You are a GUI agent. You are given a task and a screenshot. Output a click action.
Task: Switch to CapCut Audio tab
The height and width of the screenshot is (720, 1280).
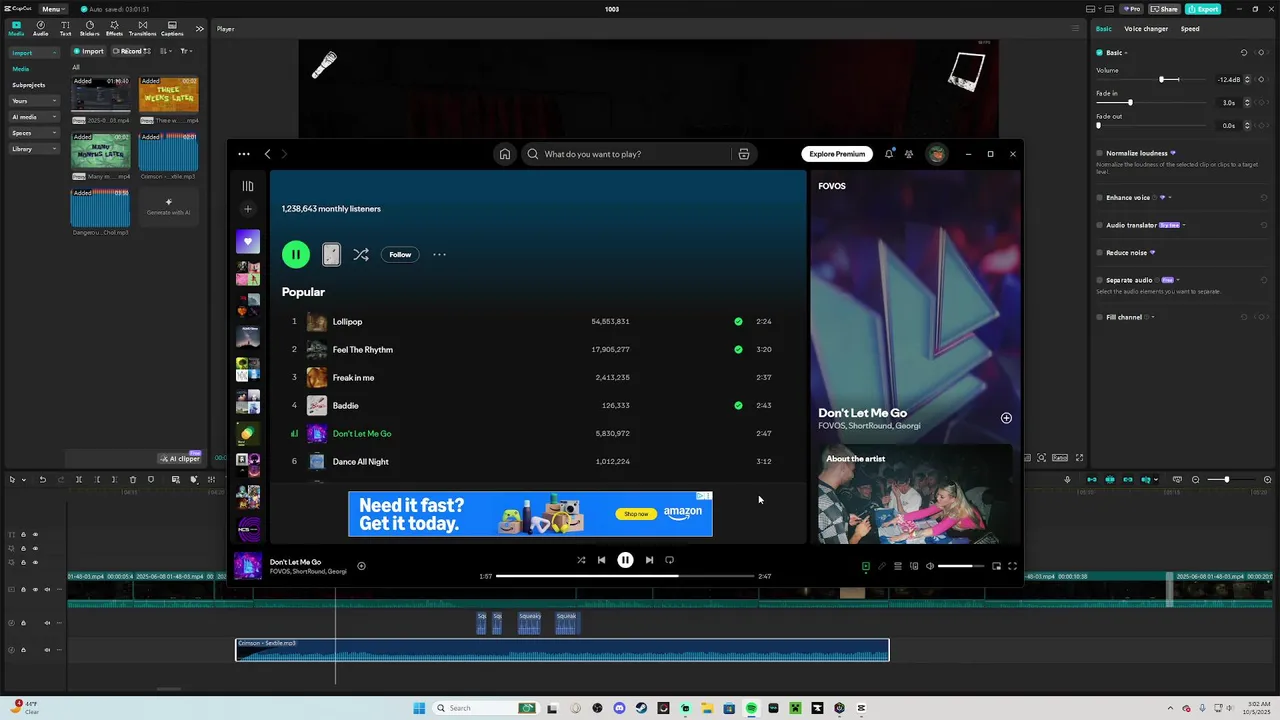(40, 28)
